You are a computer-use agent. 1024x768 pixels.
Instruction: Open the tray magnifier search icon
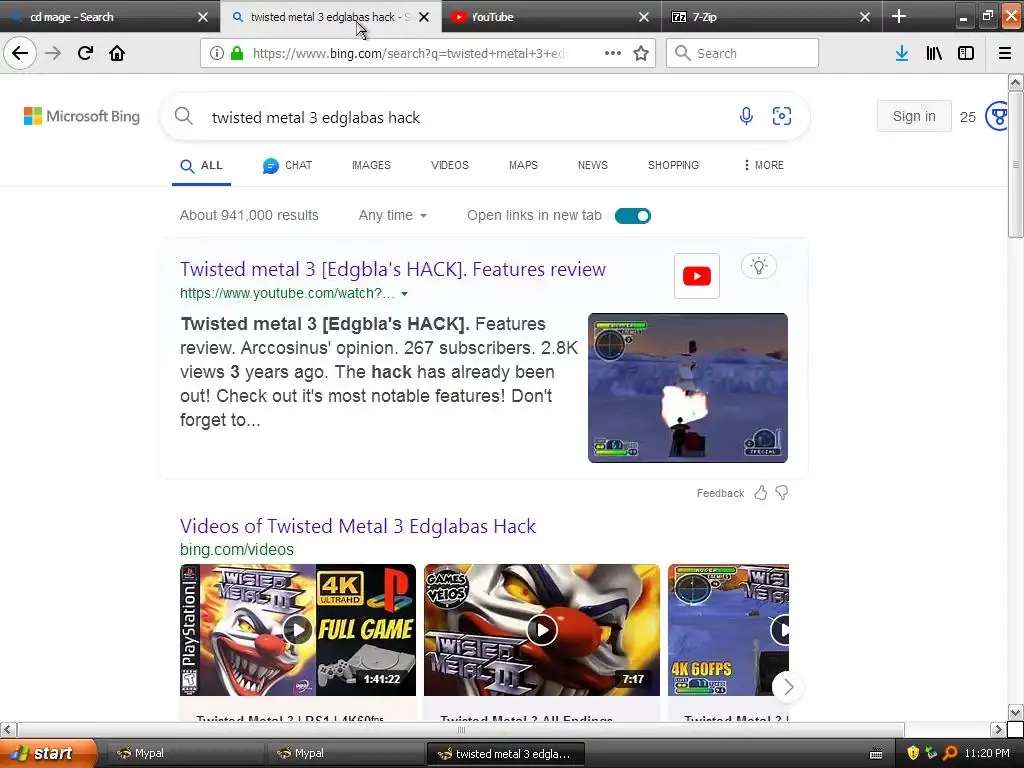950,753
